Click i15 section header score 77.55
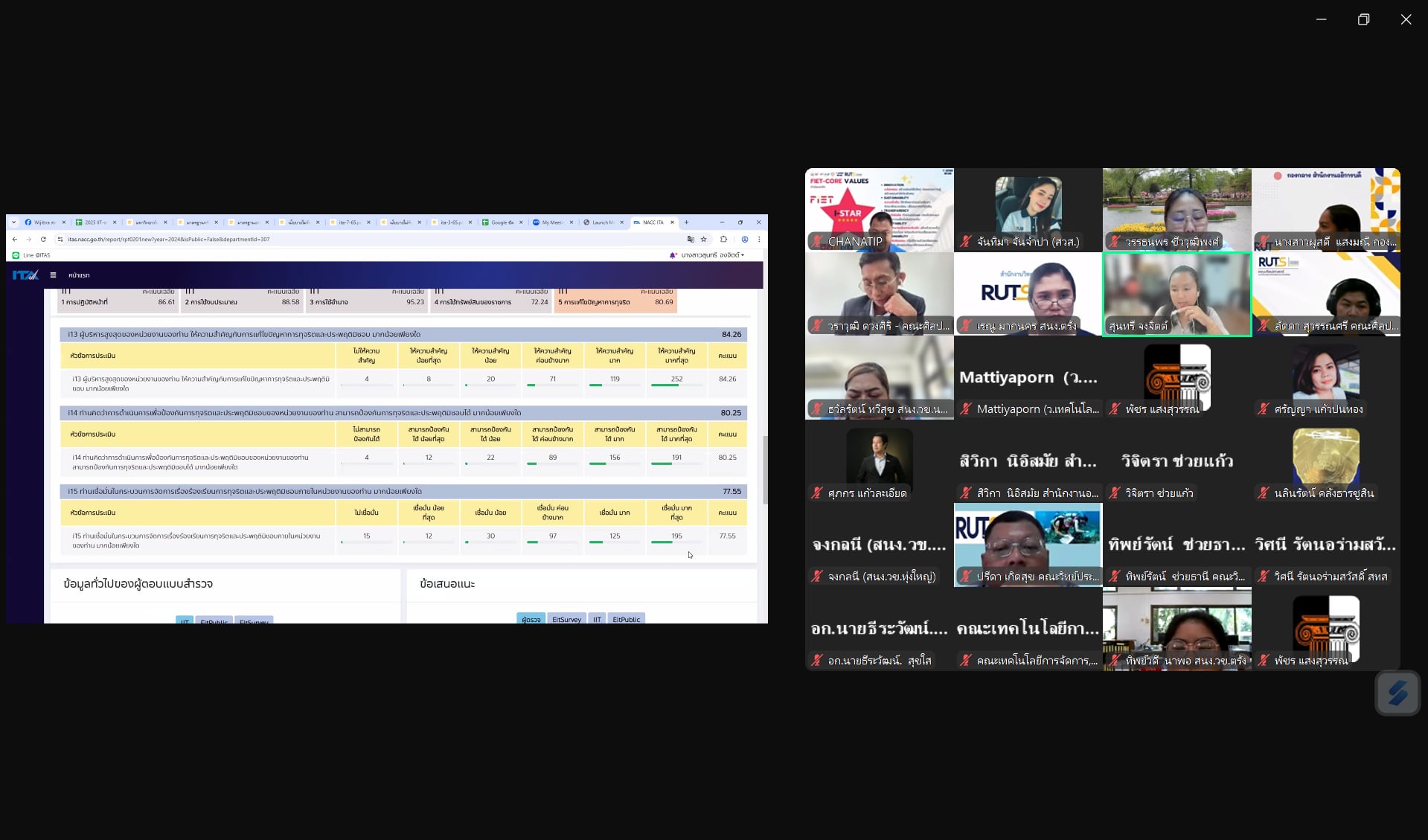1428x840 pixels. tap(731, 492)
